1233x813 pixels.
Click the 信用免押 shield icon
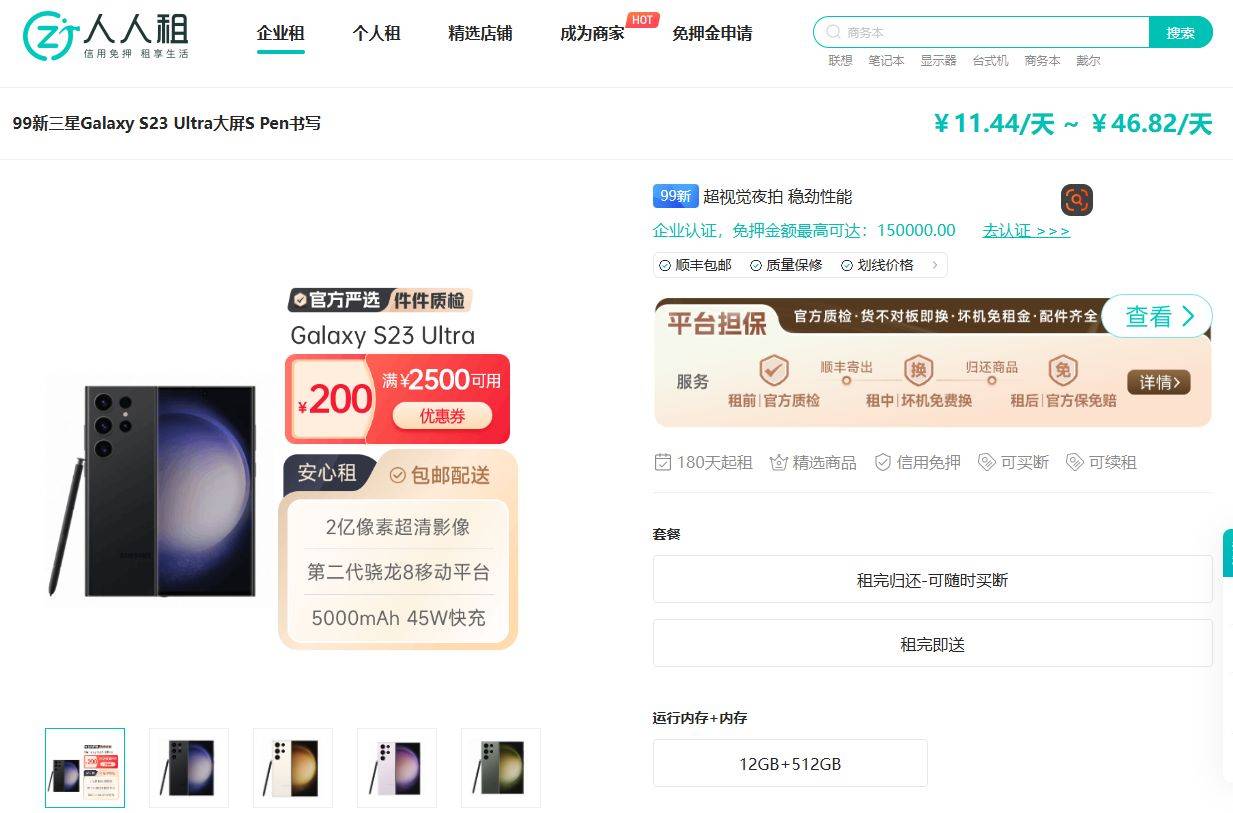click(883, 462)
